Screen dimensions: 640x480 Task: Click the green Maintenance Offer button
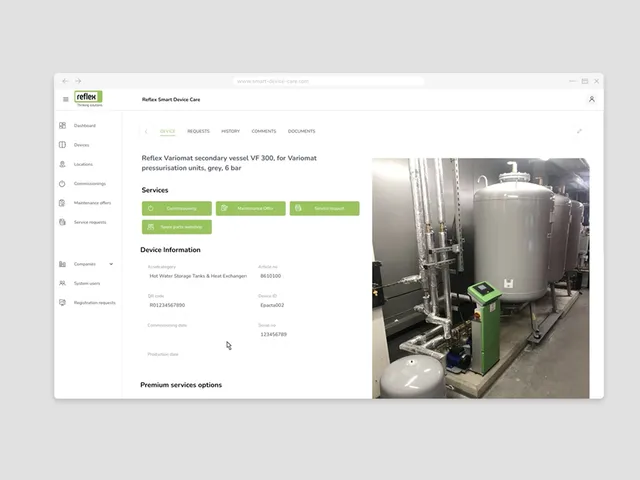pos(251,208)
